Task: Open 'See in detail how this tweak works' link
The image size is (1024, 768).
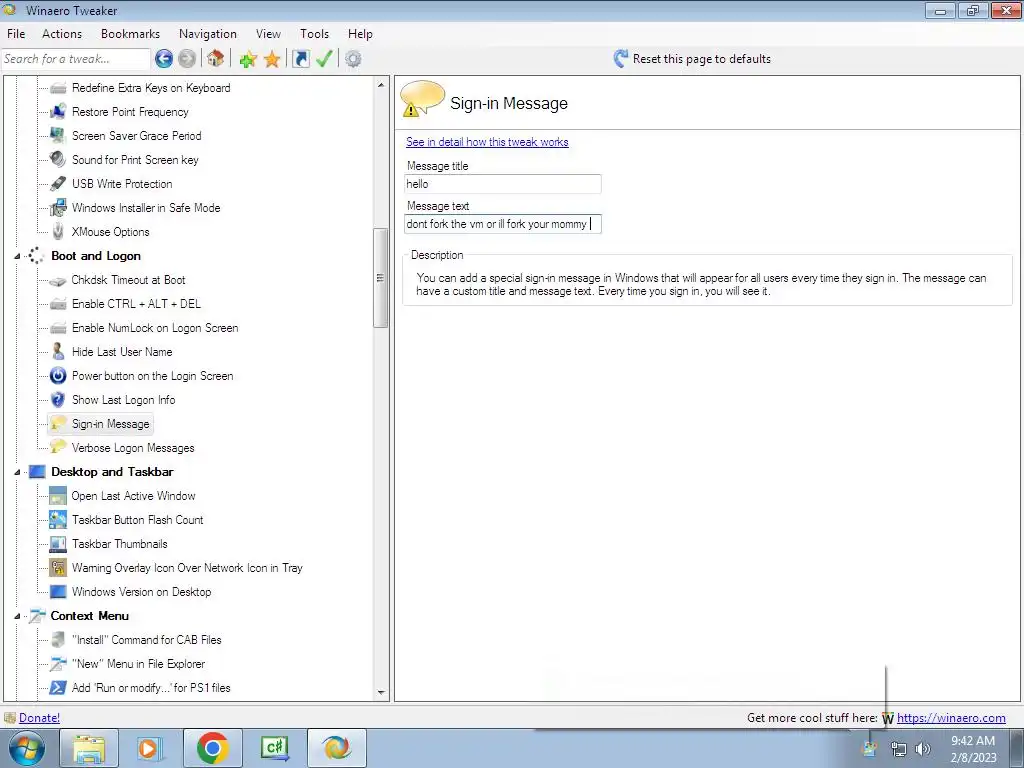Action: click(487, 142)
